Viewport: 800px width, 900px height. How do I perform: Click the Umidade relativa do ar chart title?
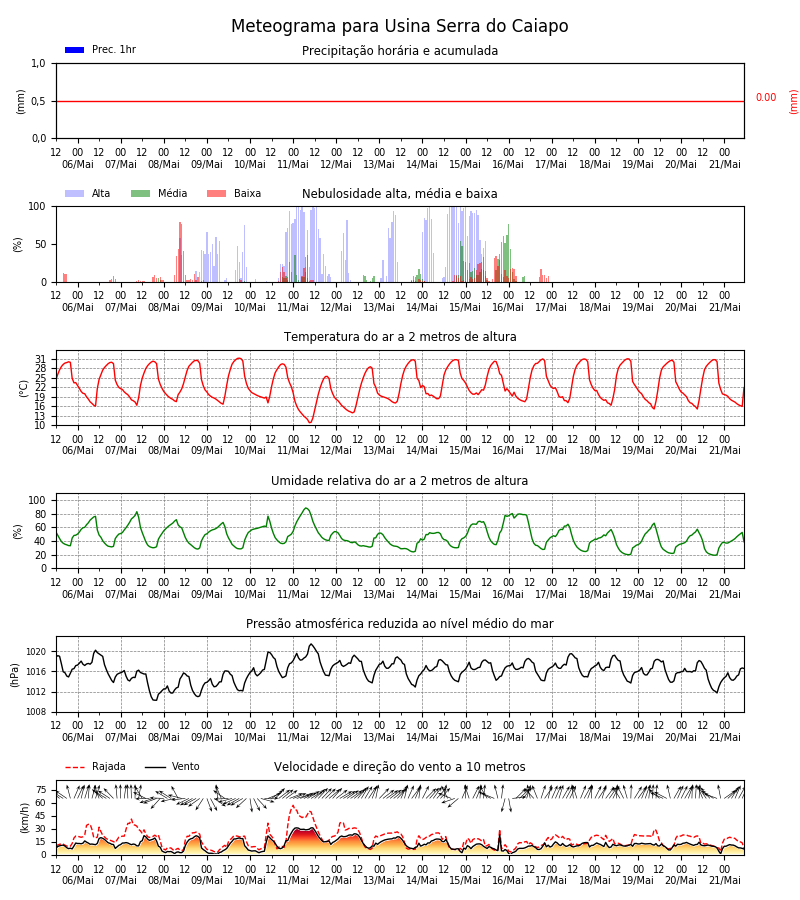tap(399, 480)
